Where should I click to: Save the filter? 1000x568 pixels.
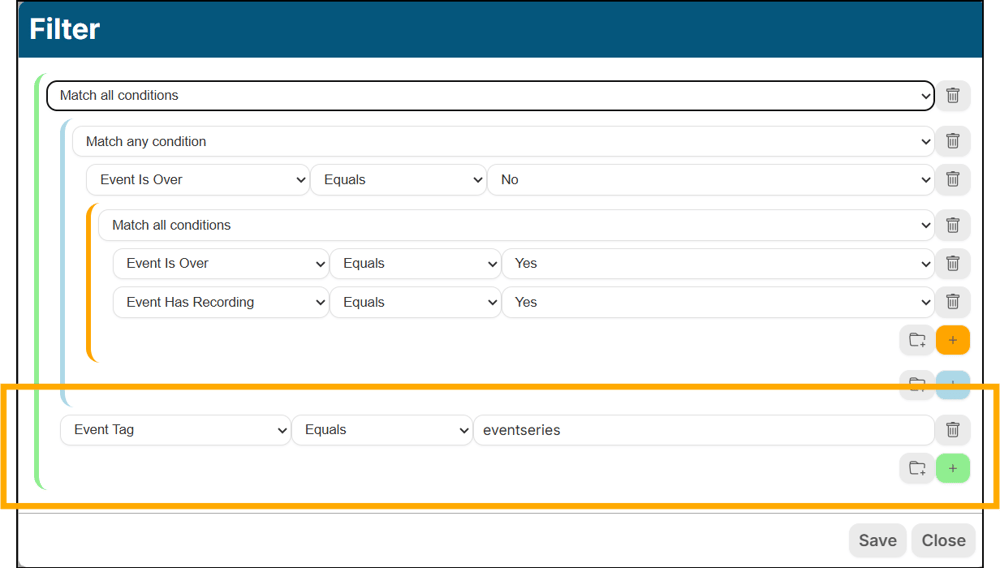coord(878,540)
